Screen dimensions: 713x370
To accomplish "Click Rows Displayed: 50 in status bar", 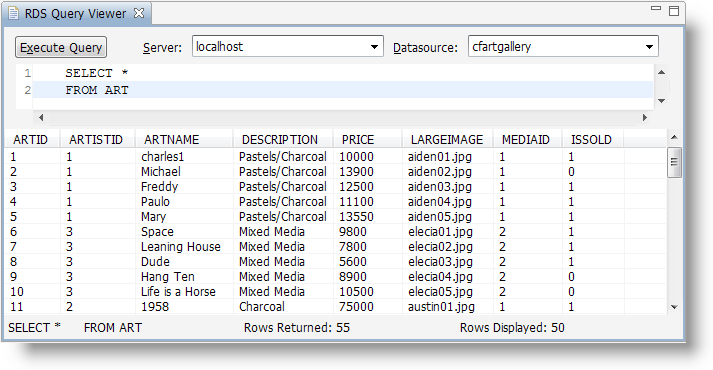I will (512, 328).
